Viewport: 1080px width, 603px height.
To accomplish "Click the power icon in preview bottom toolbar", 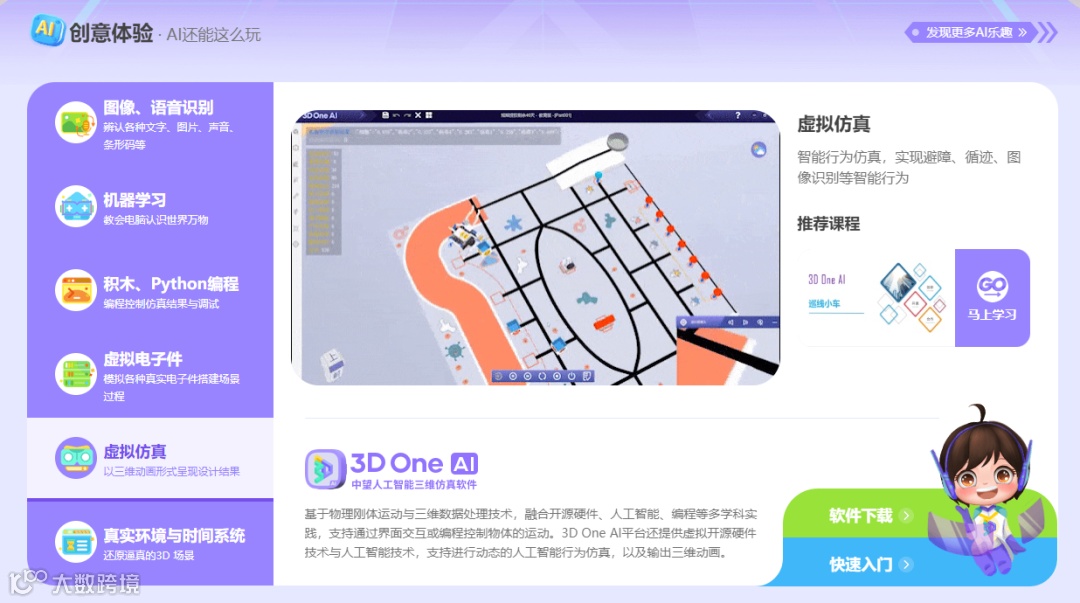I will point(572,376).
